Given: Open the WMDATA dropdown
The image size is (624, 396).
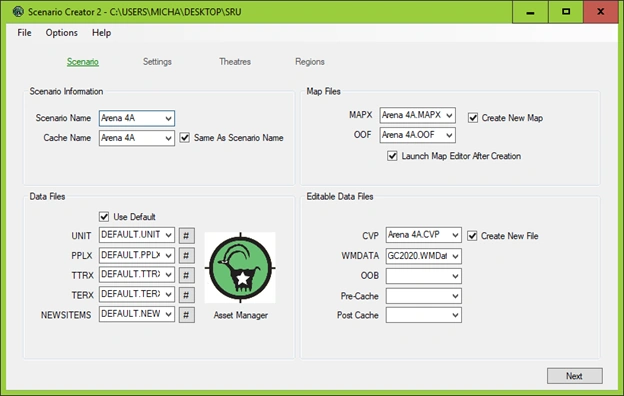Looking at the screenshot, I should (455, 256).
